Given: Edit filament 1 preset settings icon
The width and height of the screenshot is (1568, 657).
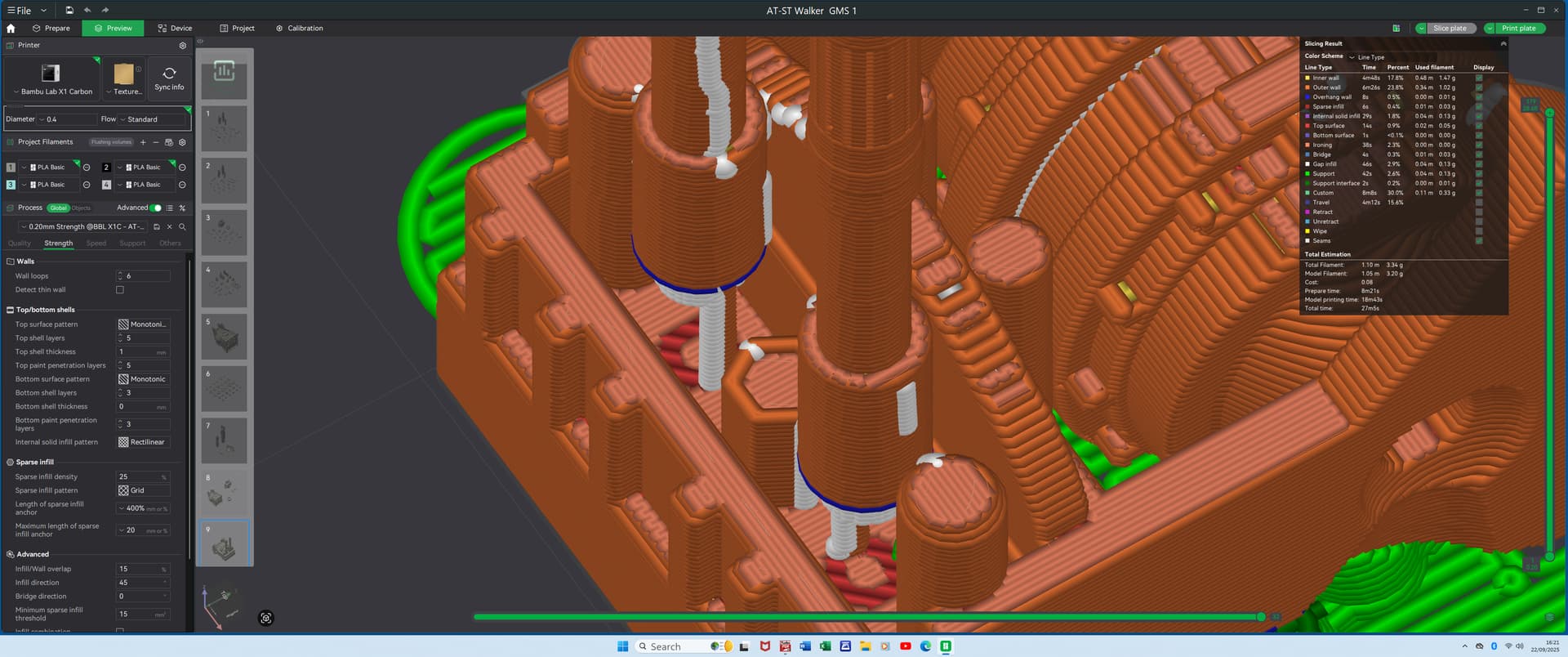Looking at the screenshot, I should pyautogui.click(x=87, y=168).
